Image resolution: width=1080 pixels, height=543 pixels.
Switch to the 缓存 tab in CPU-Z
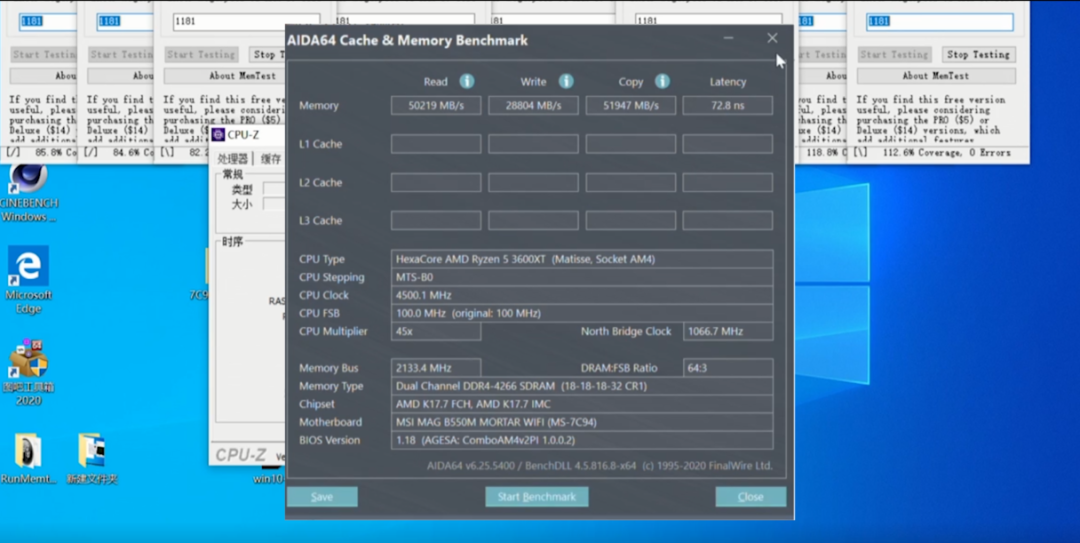coord(271,159)
